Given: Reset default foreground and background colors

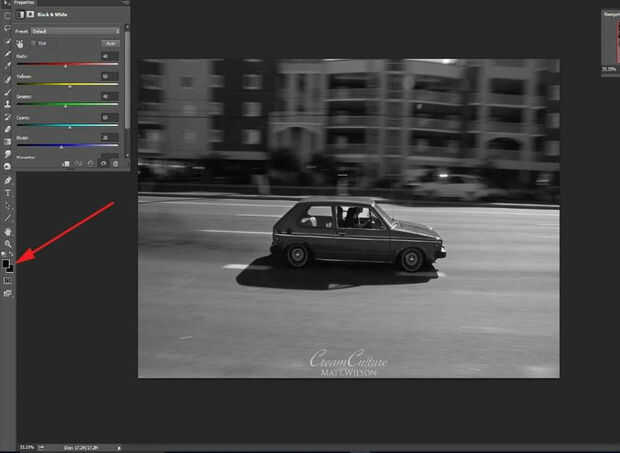Looking at the screenshot, I should click(x=4, y=253).
